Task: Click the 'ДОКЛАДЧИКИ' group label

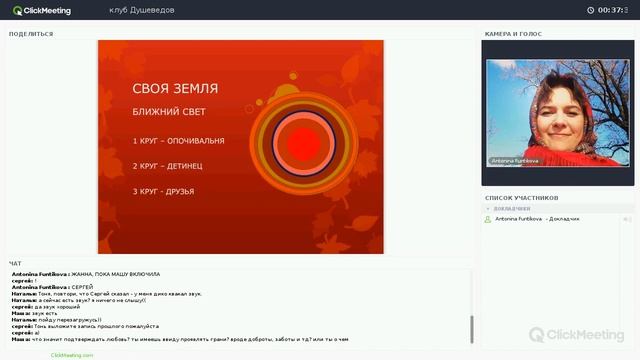Action: click(x=512, y=209)
